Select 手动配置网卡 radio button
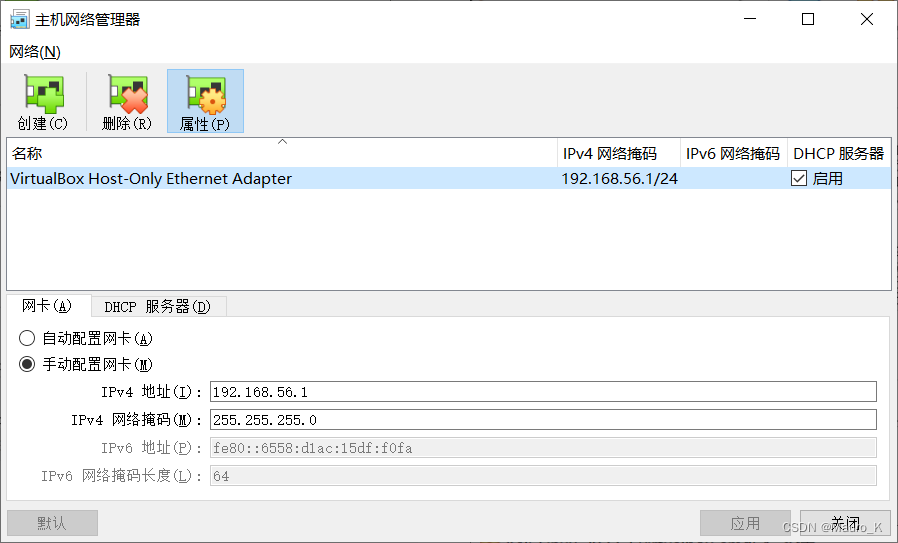Viewport: 898px width, 543px height. pos(27,364)
